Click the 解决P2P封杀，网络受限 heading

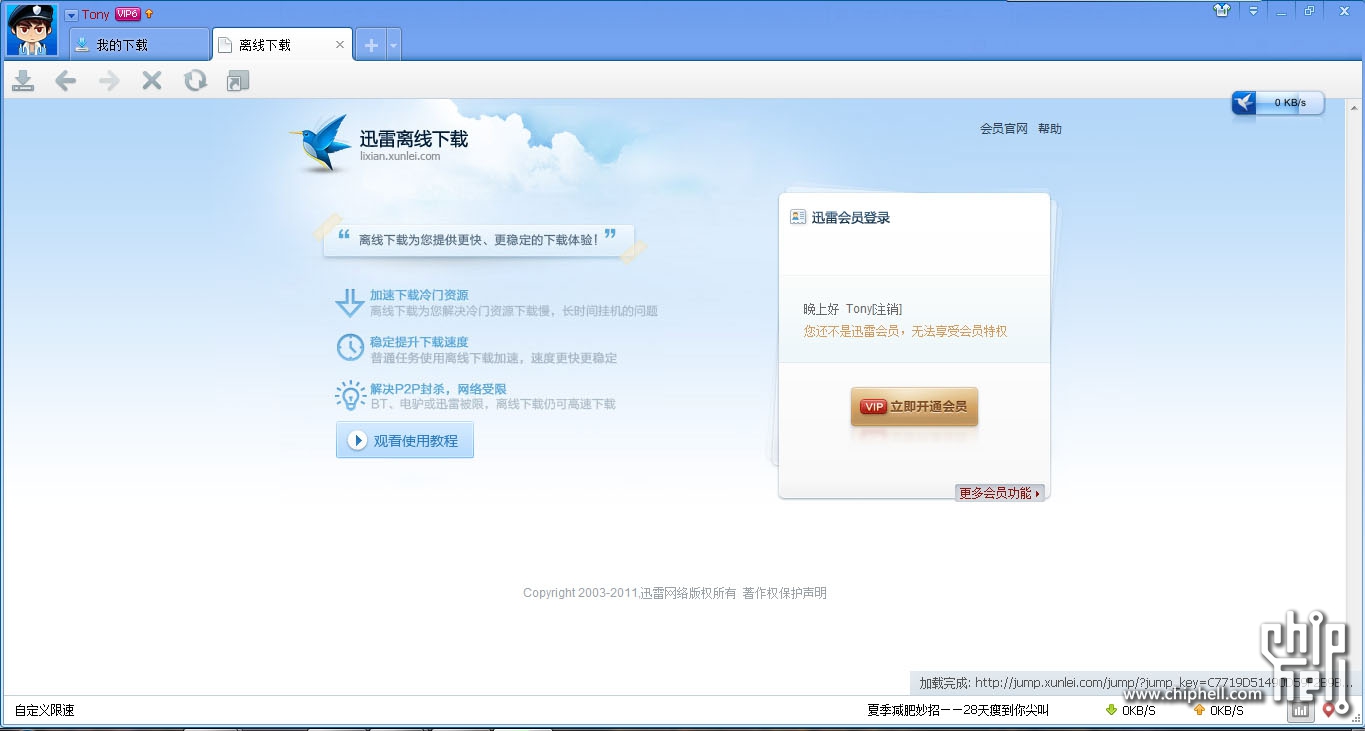point(438,389)
